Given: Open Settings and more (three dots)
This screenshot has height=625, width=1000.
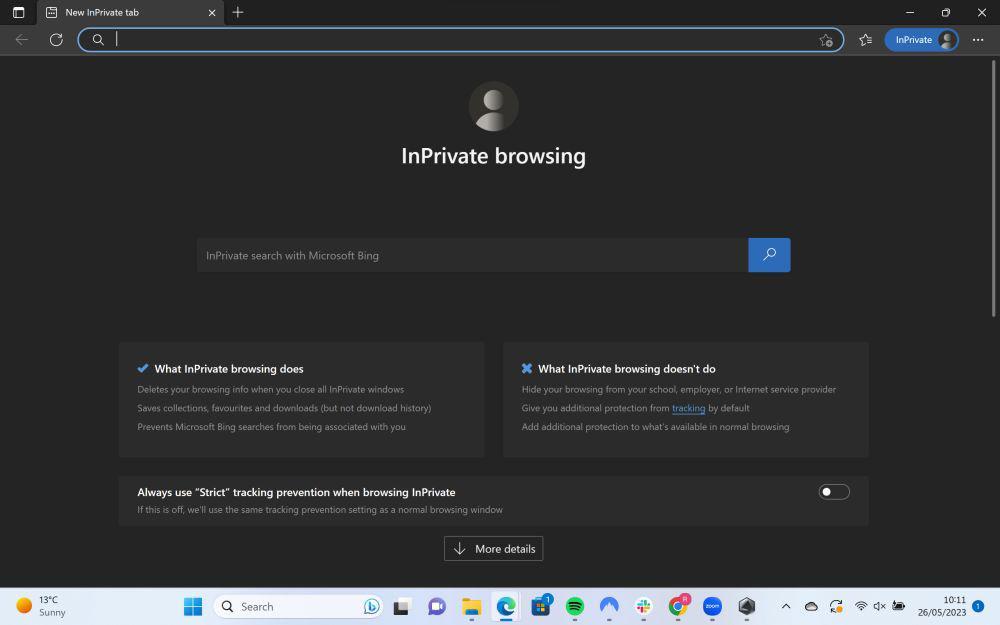Looking at the screenshot, I should (x=978, y=40).
